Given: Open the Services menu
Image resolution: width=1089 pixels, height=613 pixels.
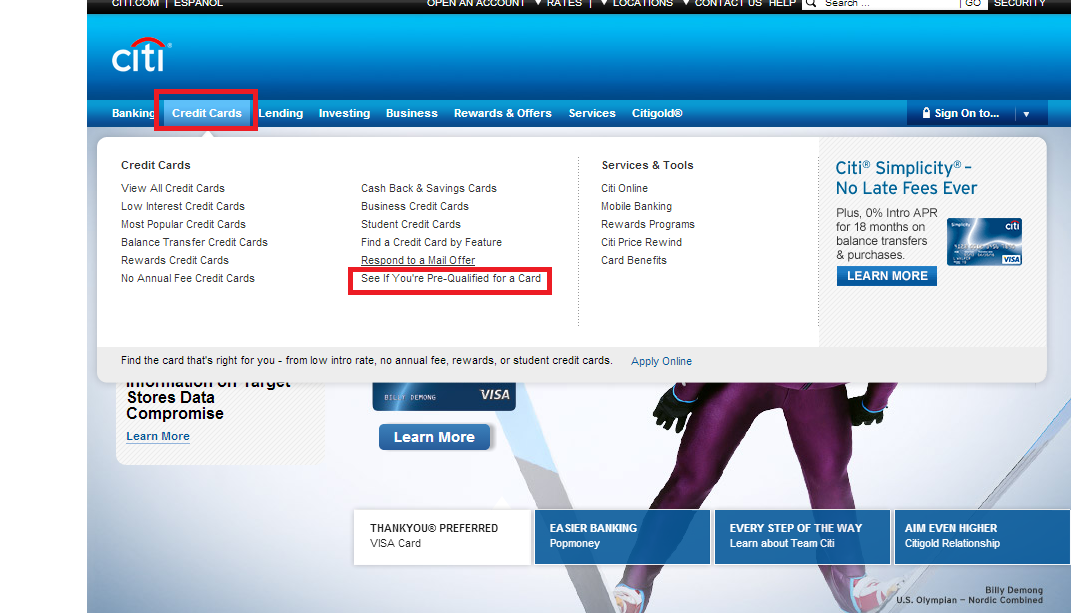Looking at the screenshot, I should coord(592,113).
